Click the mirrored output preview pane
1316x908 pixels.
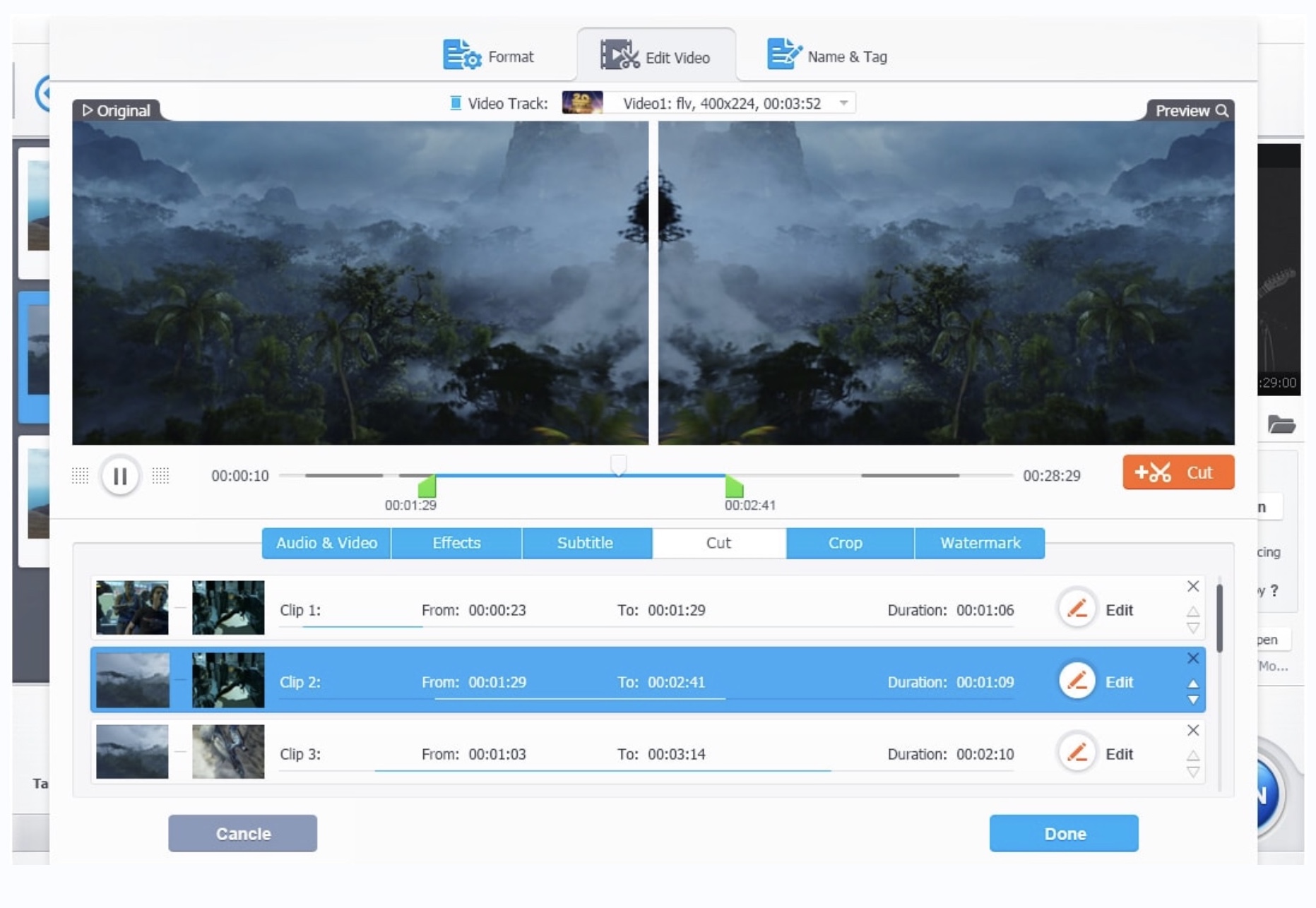[x=947, y=282]
